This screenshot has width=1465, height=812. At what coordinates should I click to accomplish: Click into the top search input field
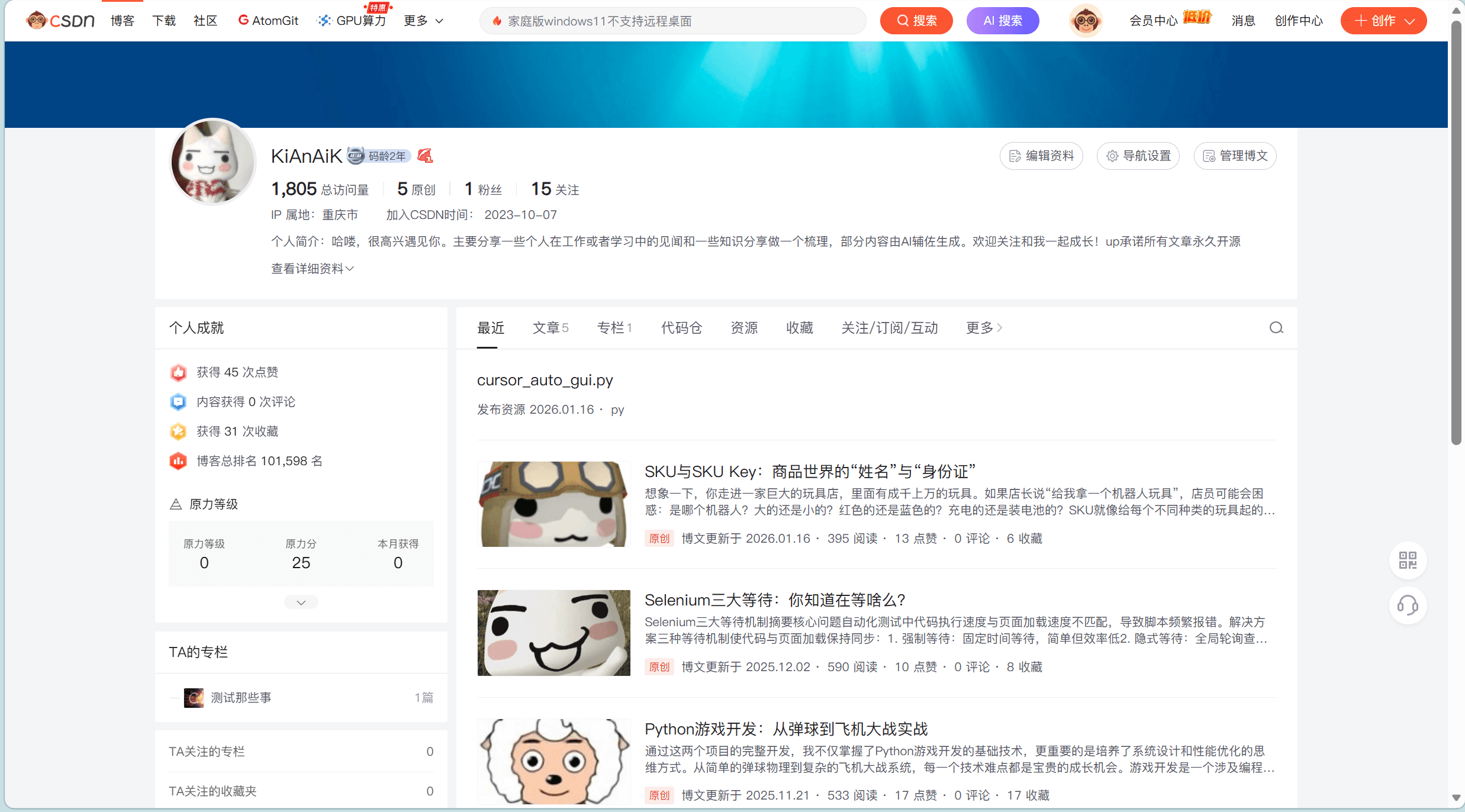[672, 21]
